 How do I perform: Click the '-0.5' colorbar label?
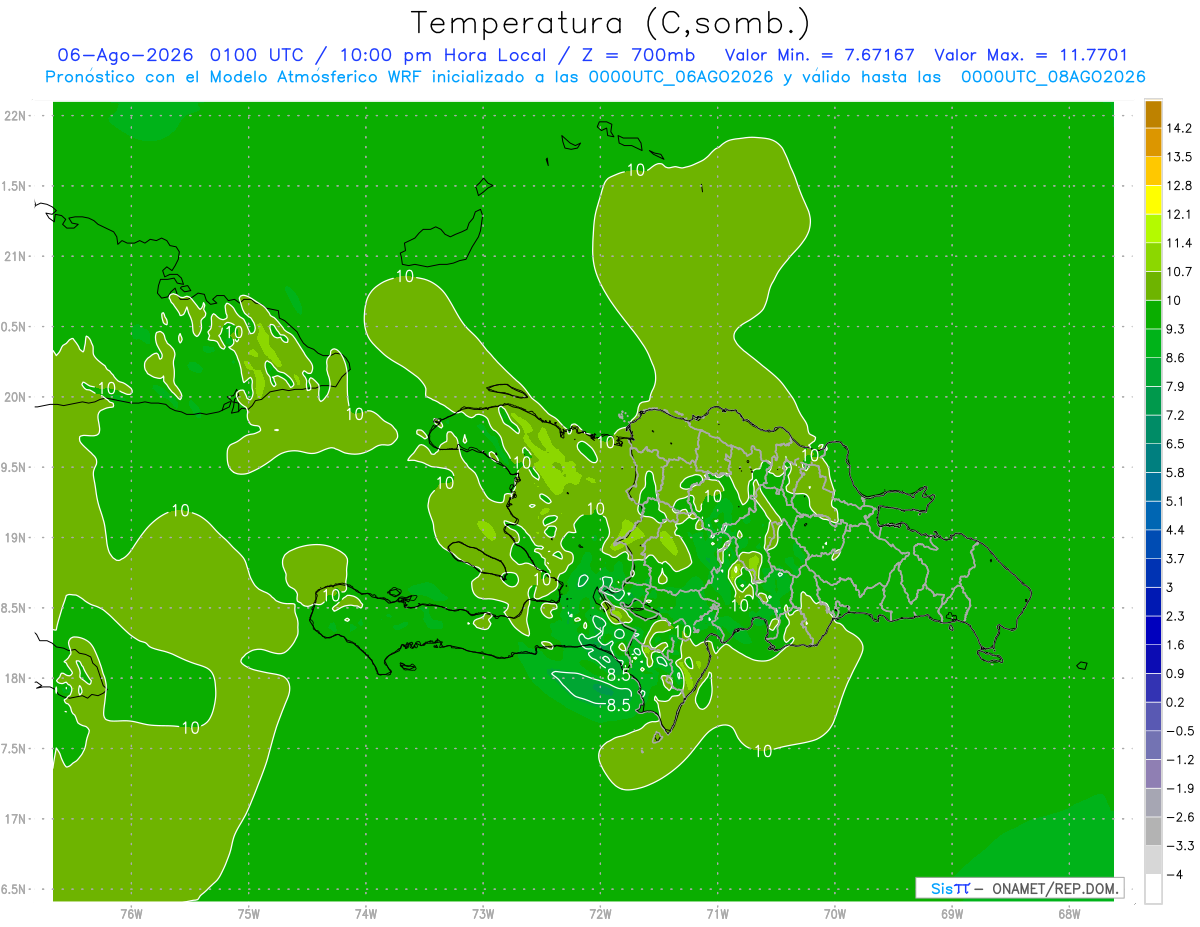pyautogui.click(x=1178, y=732)
